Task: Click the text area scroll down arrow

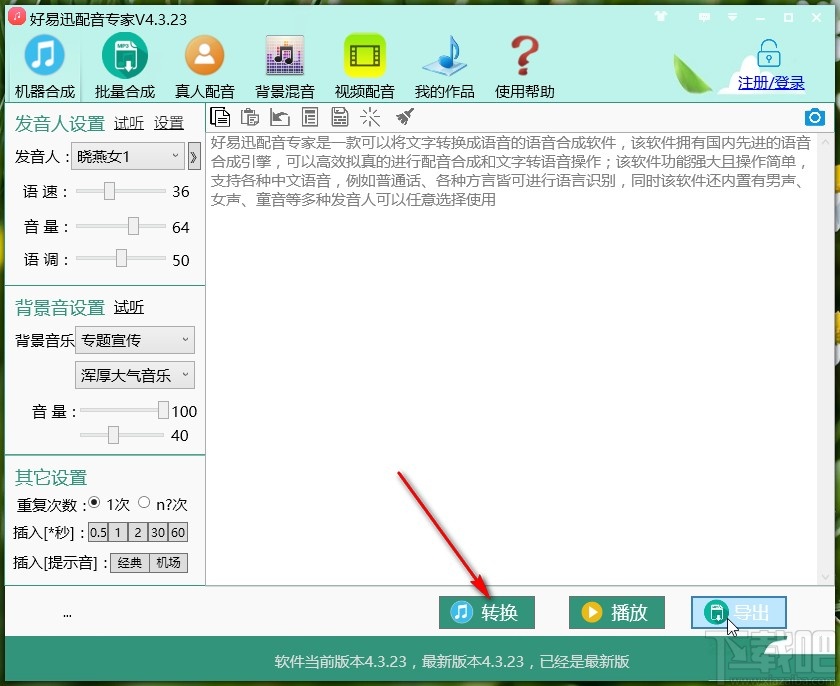Action: click(x=825, y=577)
